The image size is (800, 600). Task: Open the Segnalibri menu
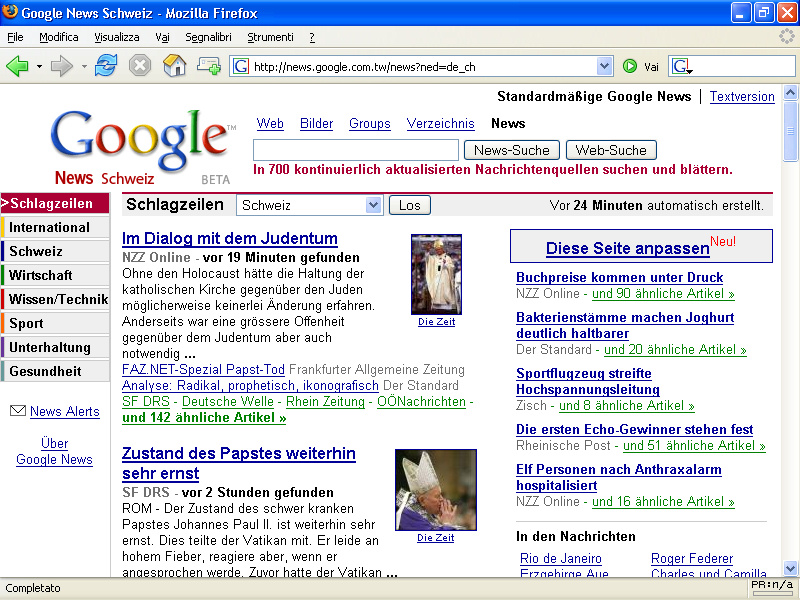(x=208, y=37)
